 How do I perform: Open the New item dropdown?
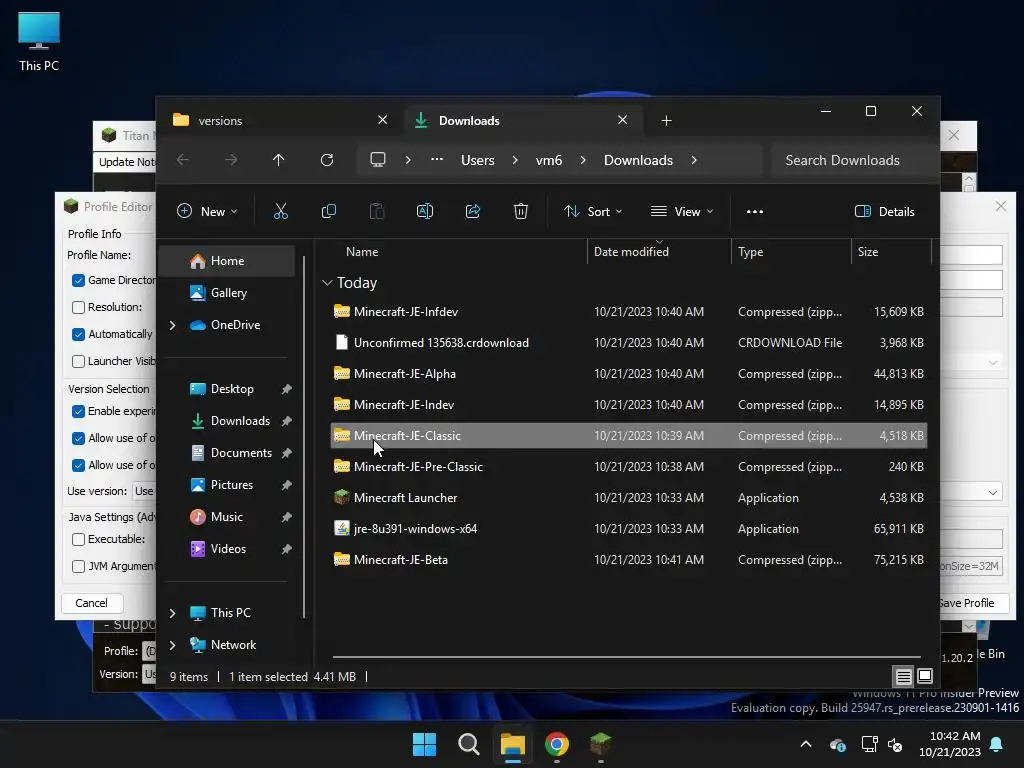pos(207,211)
